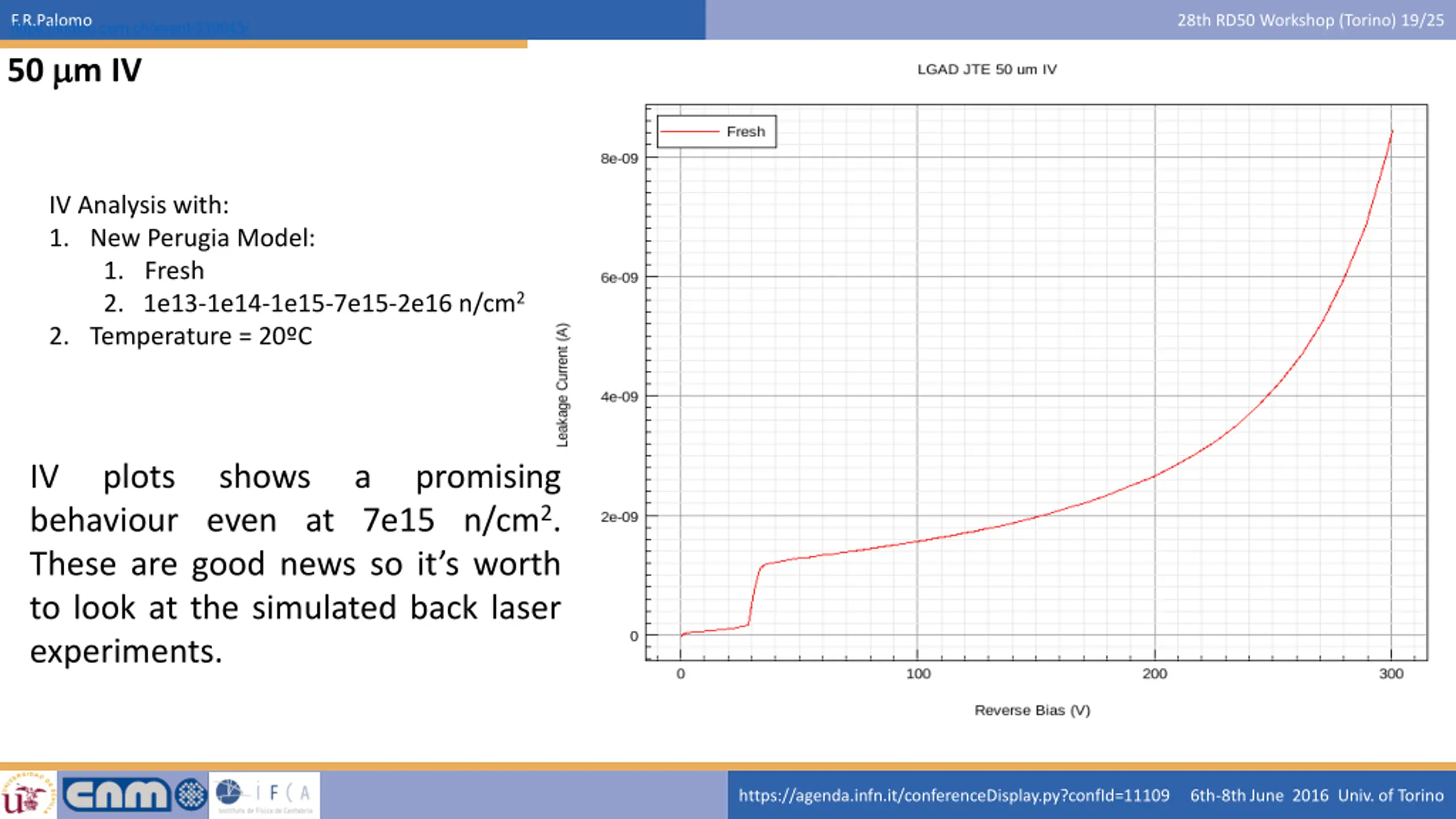Image resolution: width=1456 pixels, height=819 pixels.
Task: Click the 'Temperature = 20ºC' list item
Action: point(201,336)
